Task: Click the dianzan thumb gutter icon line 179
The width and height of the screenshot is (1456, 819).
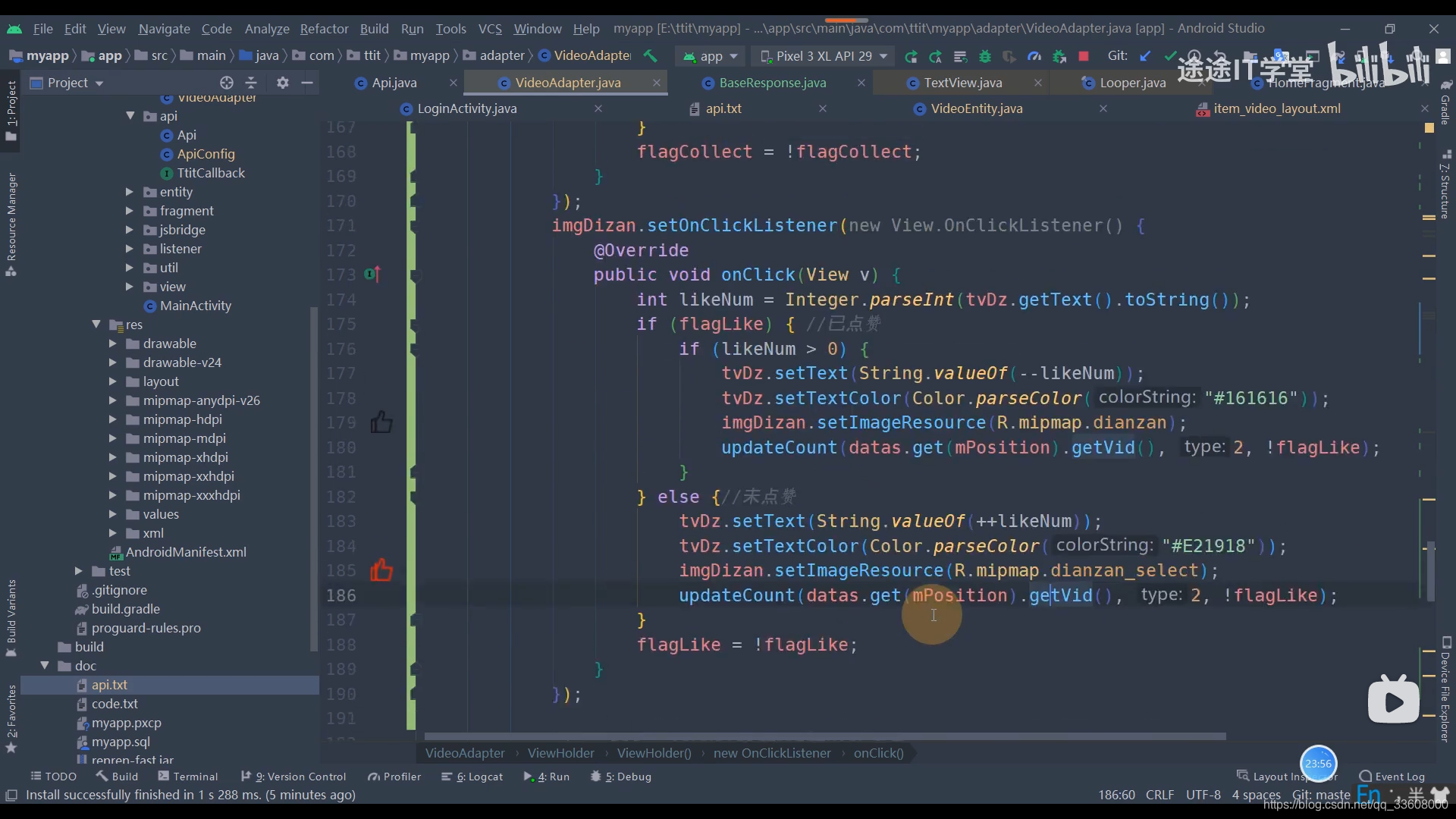Action: [381, 422]
